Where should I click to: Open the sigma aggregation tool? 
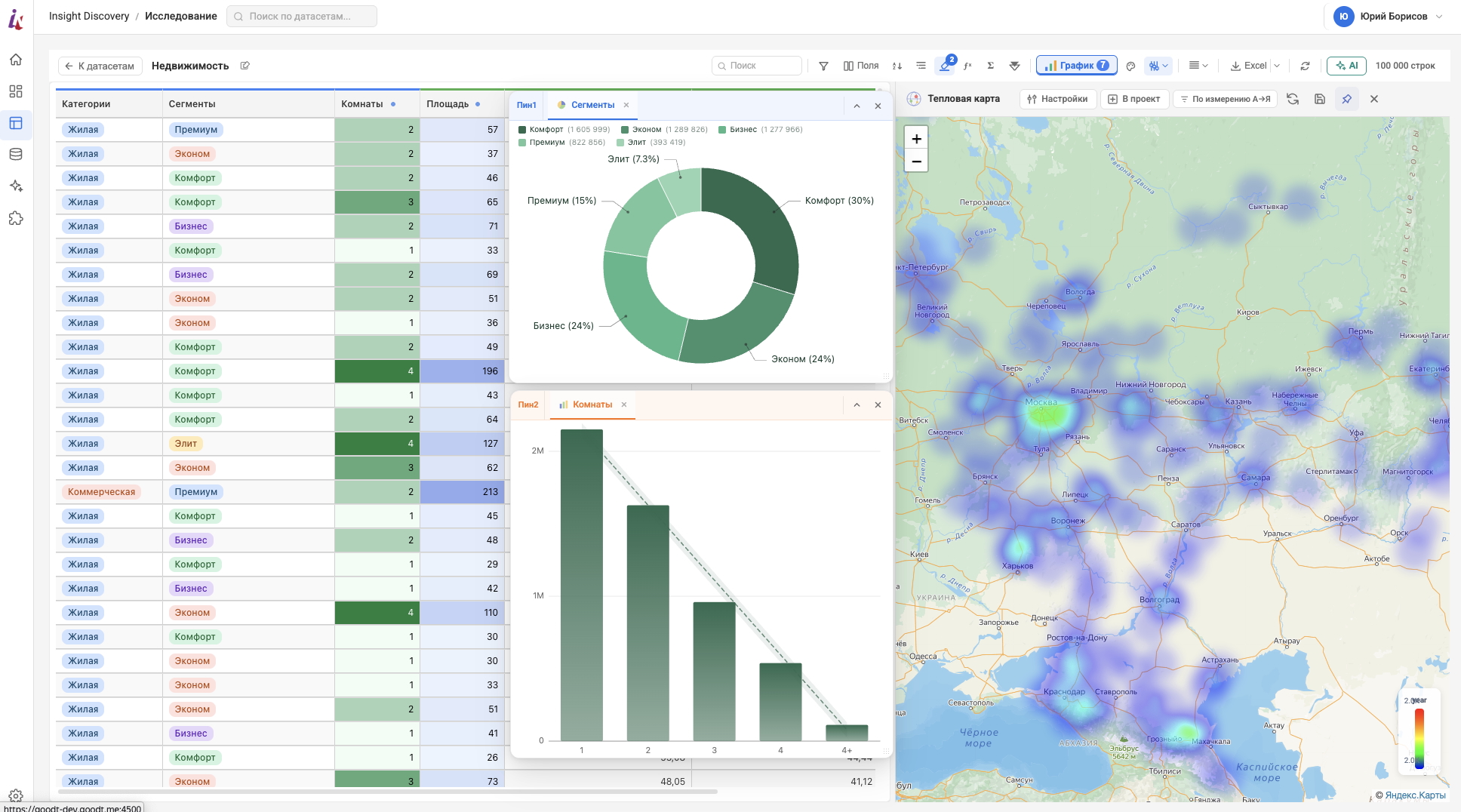[991, 66]
